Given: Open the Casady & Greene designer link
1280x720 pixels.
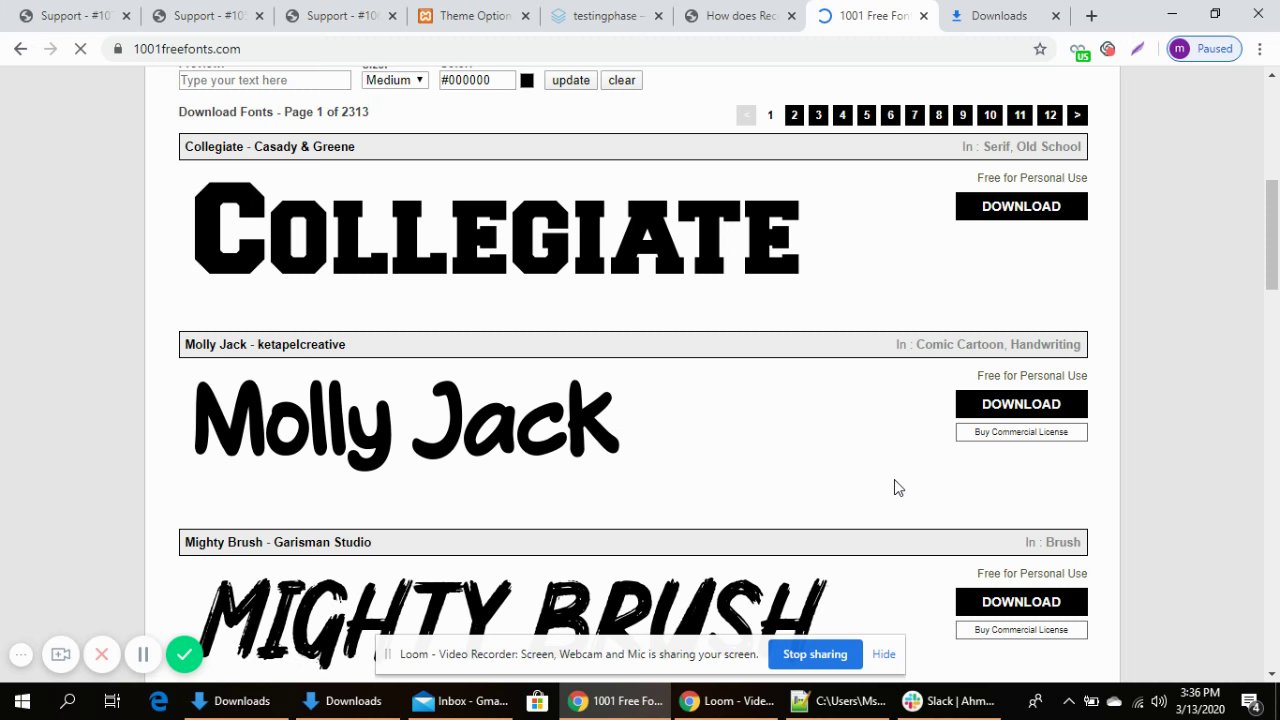Looking at the screenshot, I should pos(304,146).
